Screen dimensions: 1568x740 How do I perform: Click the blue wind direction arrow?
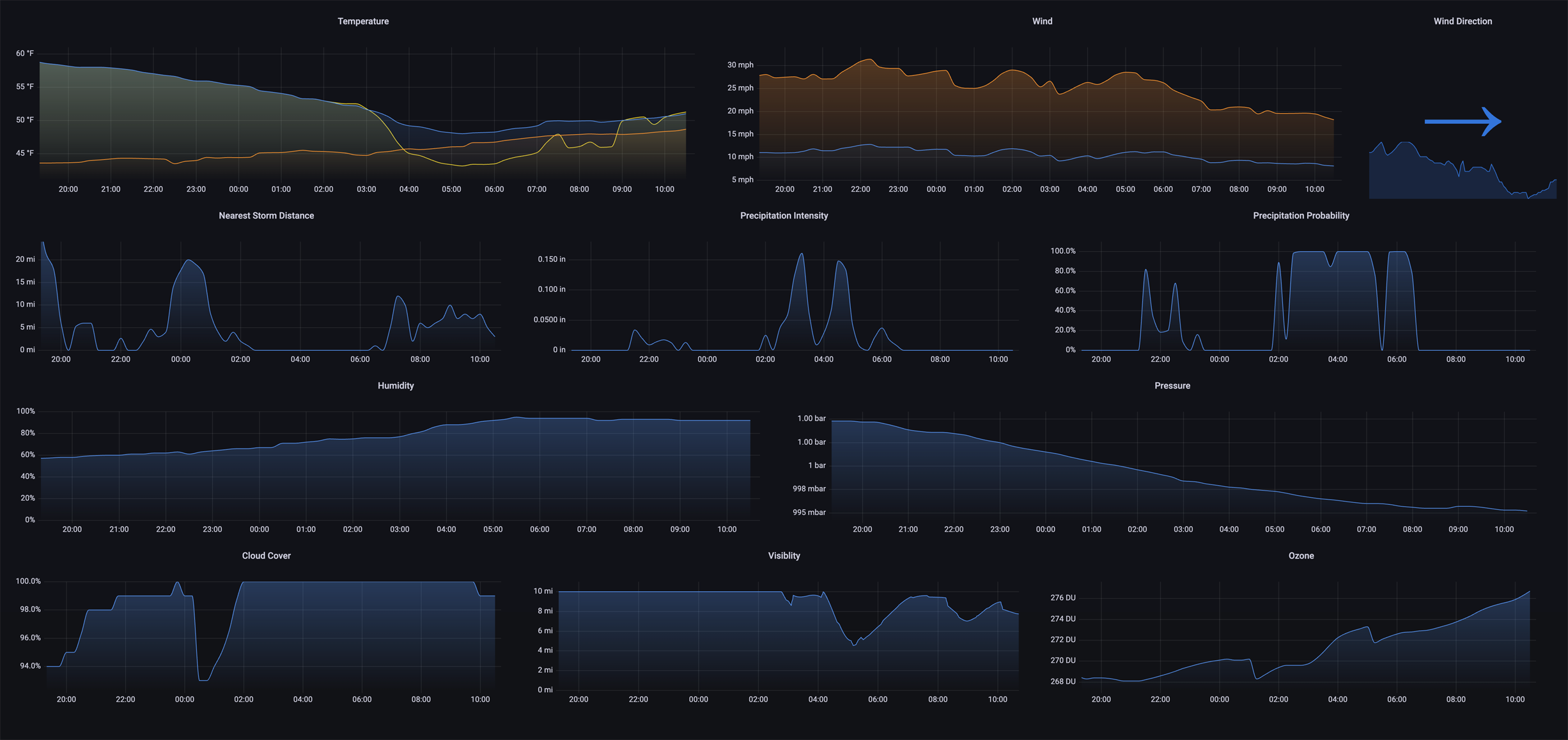(1463, 121)
